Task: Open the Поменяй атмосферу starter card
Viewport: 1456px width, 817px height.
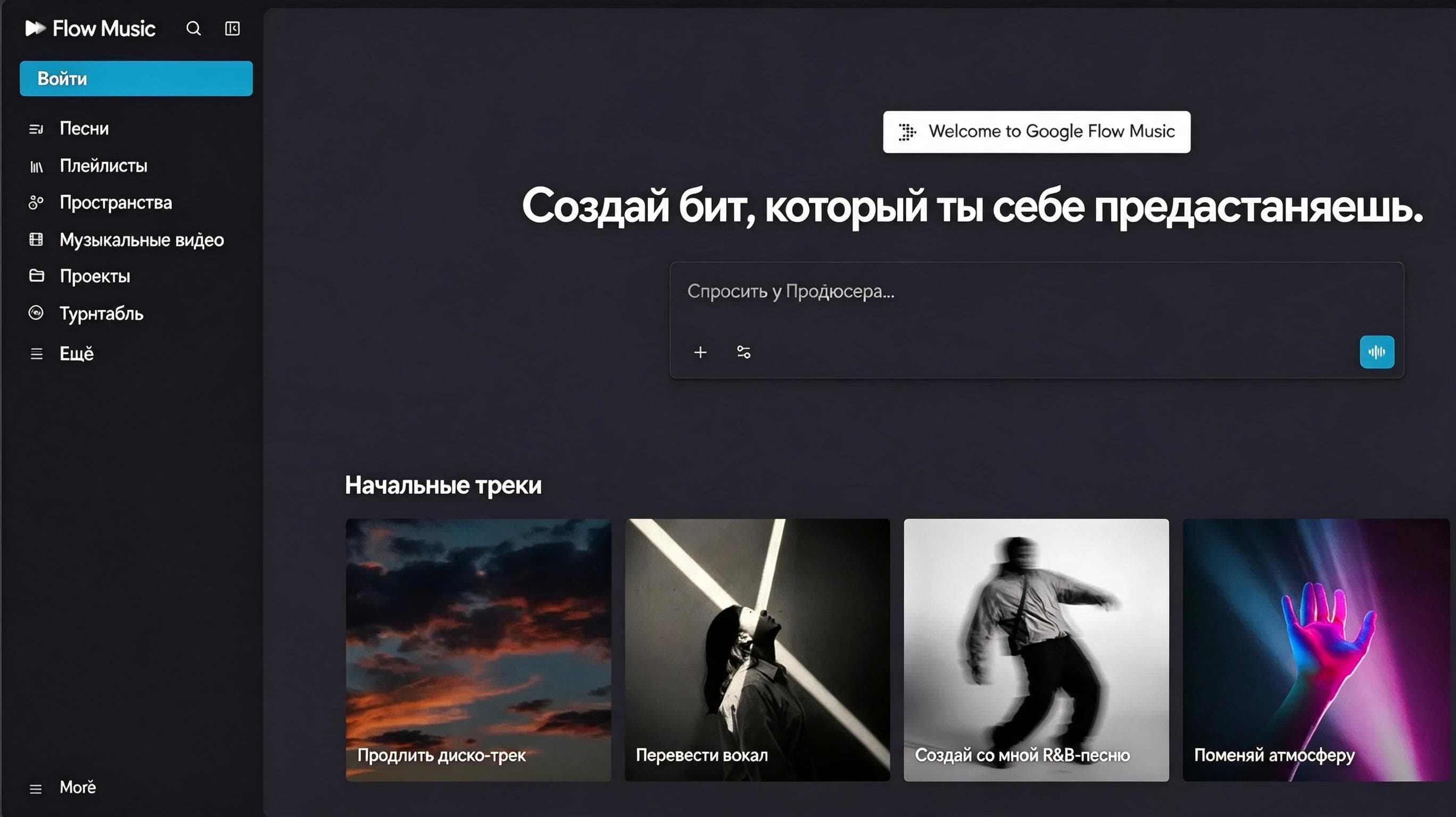Action: 1316,651
